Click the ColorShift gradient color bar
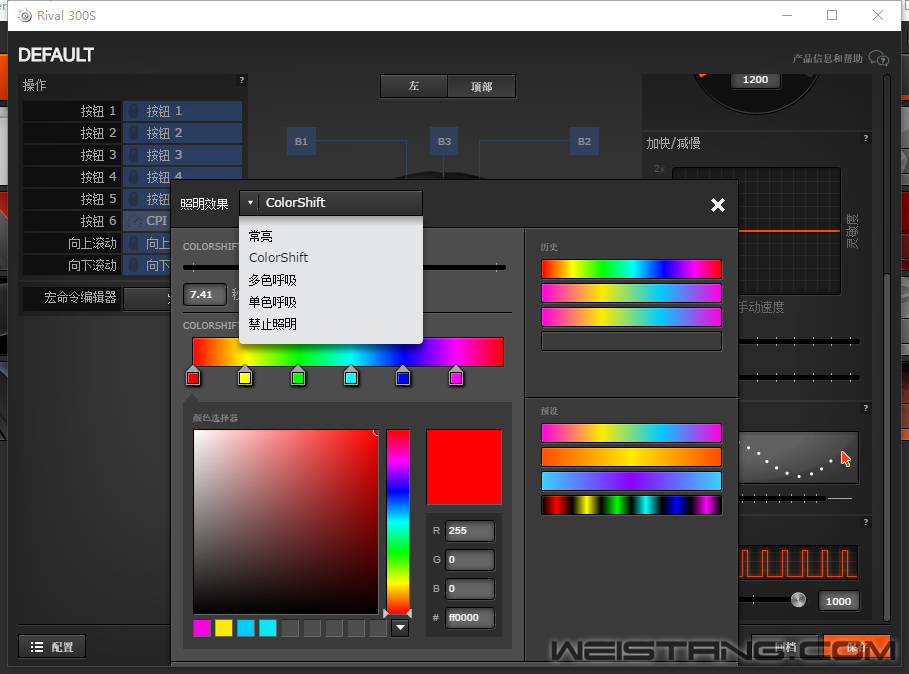Image resolution: width=909 pixels, height=674 pixels. 348,352
